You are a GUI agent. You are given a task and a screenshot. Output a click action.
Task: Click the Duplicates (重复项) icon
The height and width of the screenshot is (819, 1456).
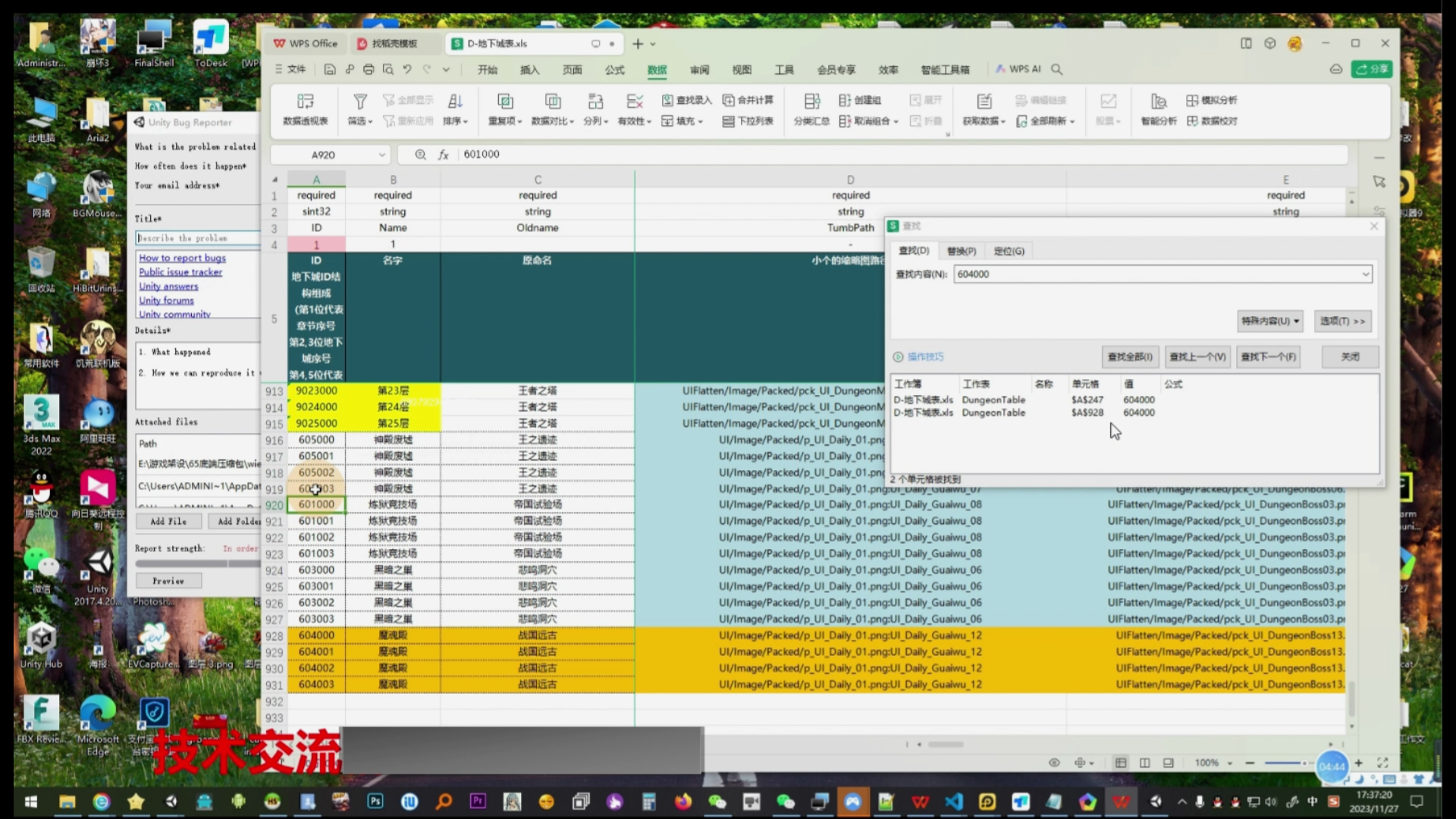pyautogui.click(x=505, y=102)
